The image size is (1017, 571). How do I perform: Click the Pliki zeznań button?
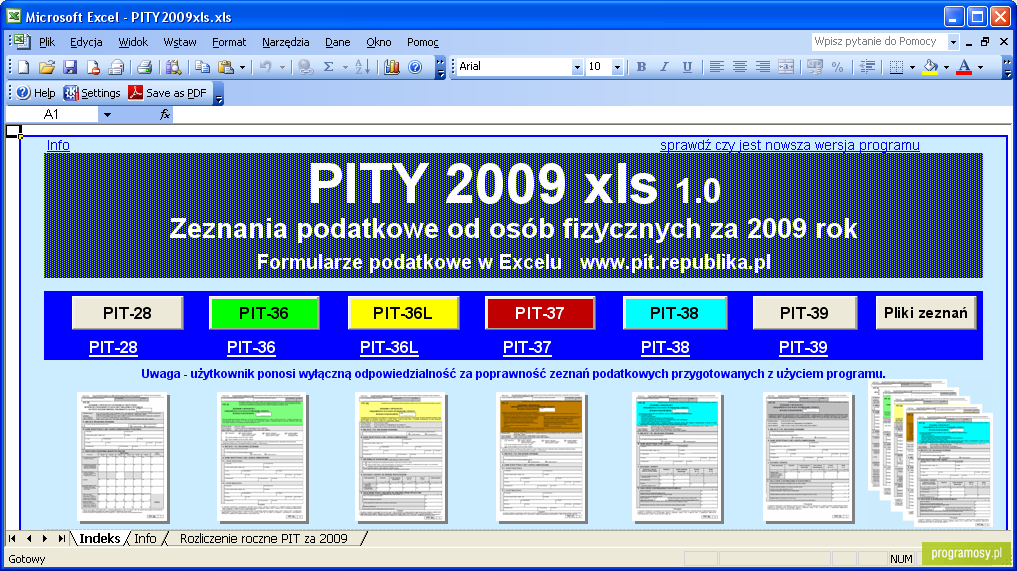[926, 313]
